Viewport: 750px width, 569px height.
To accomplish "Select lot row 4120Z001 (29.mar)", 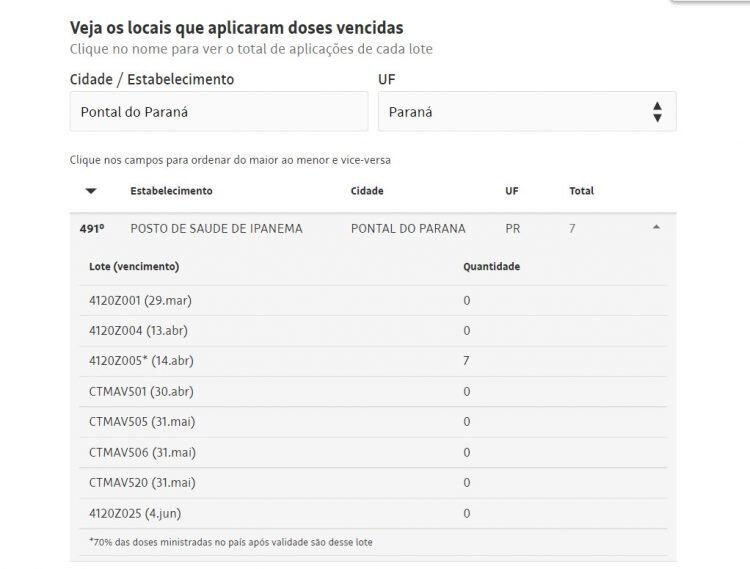I will [x=373, y=301].
